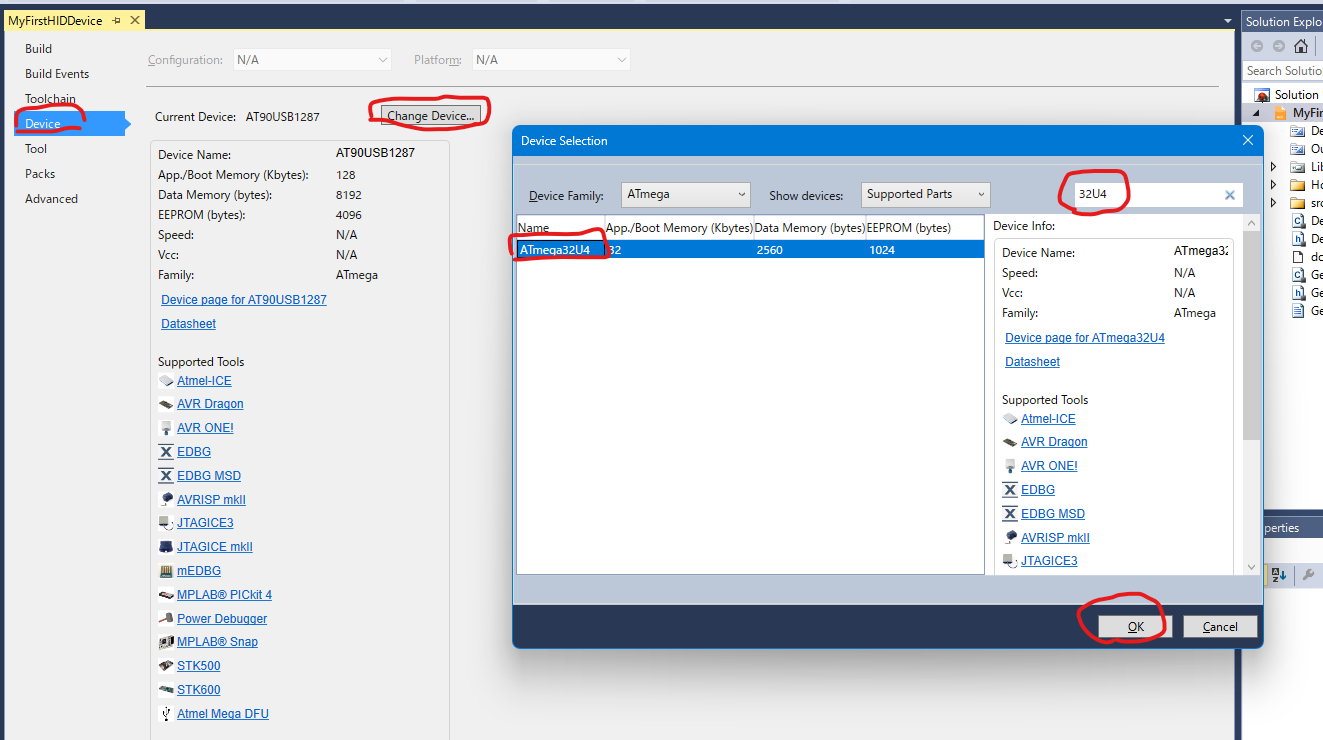Open the EDBG link on the Device page

[x=194, y=452]
